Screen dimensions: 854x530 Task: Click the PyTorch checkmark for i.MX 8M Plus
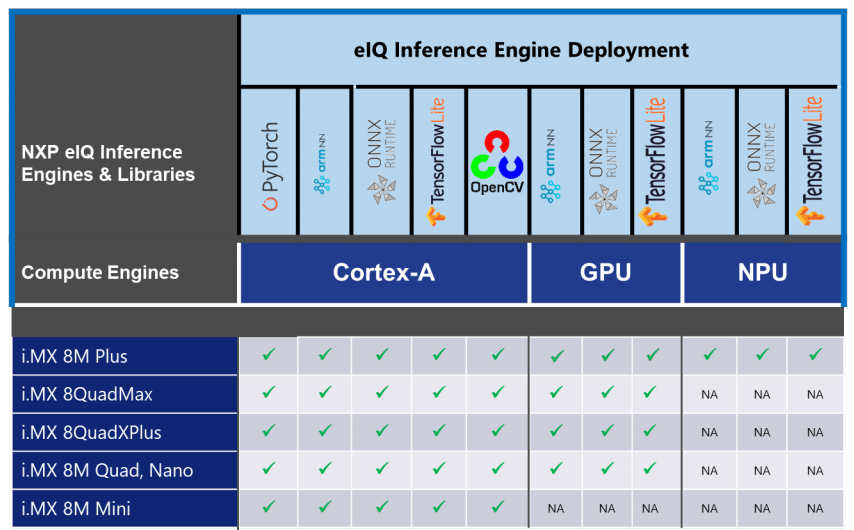(269, 355)
